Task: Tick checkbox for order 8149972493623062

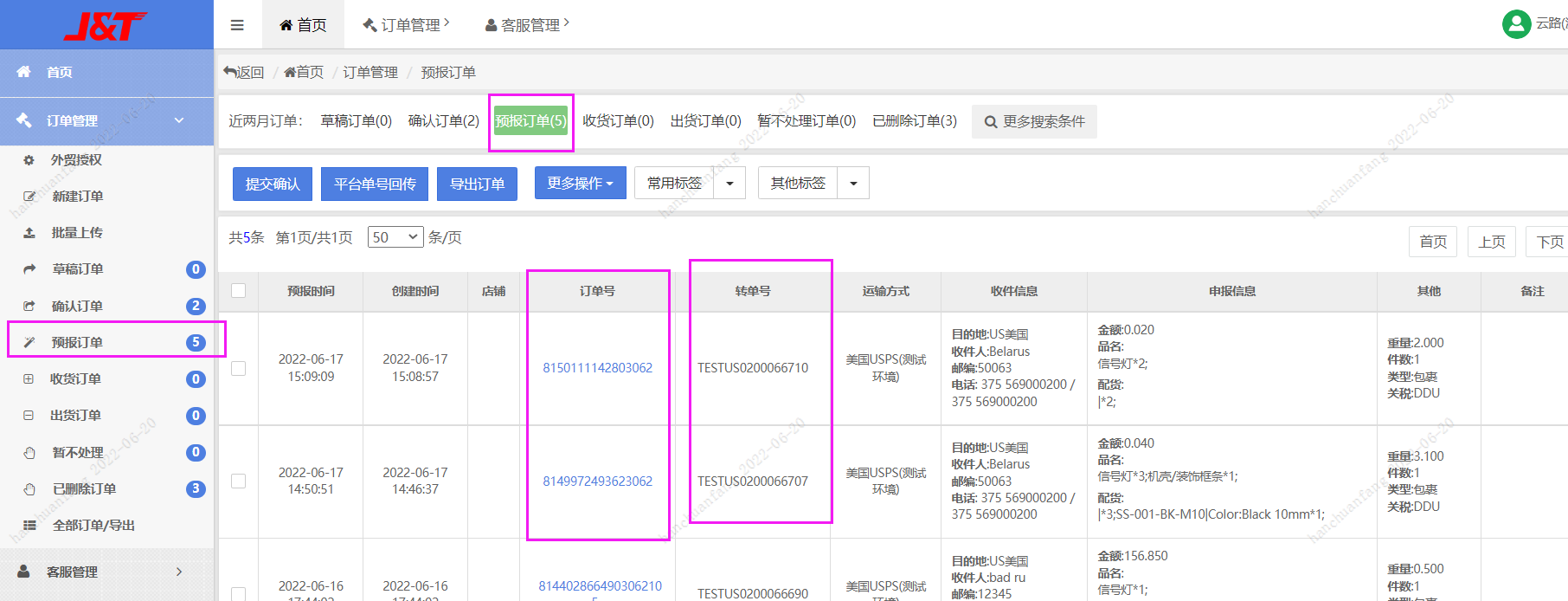Action: (239, 481)
